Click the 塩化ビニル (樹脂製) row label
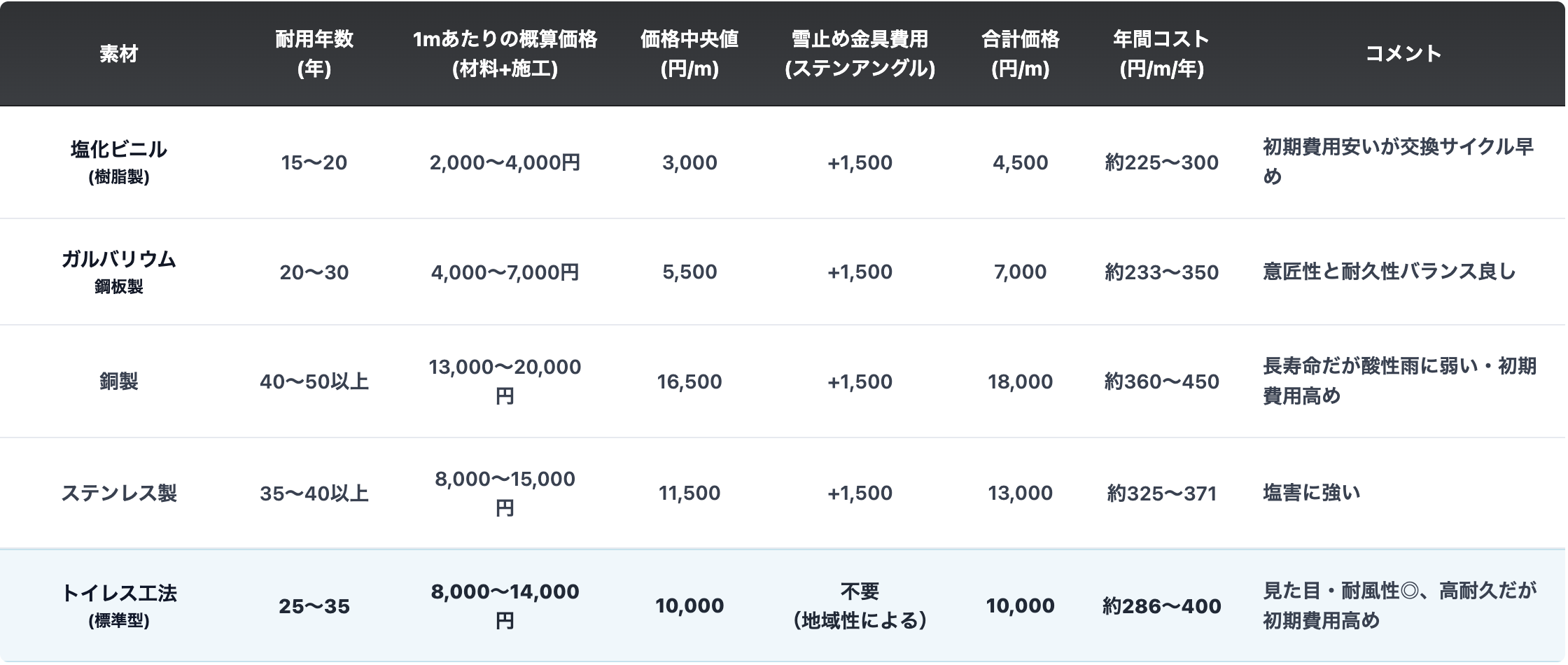 [x=118, y=162]
